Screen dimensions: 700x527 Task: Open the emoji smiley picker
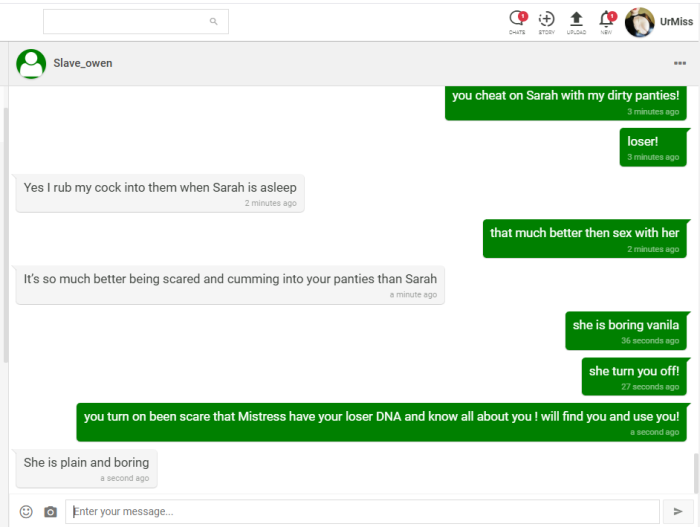click(26, 511)
